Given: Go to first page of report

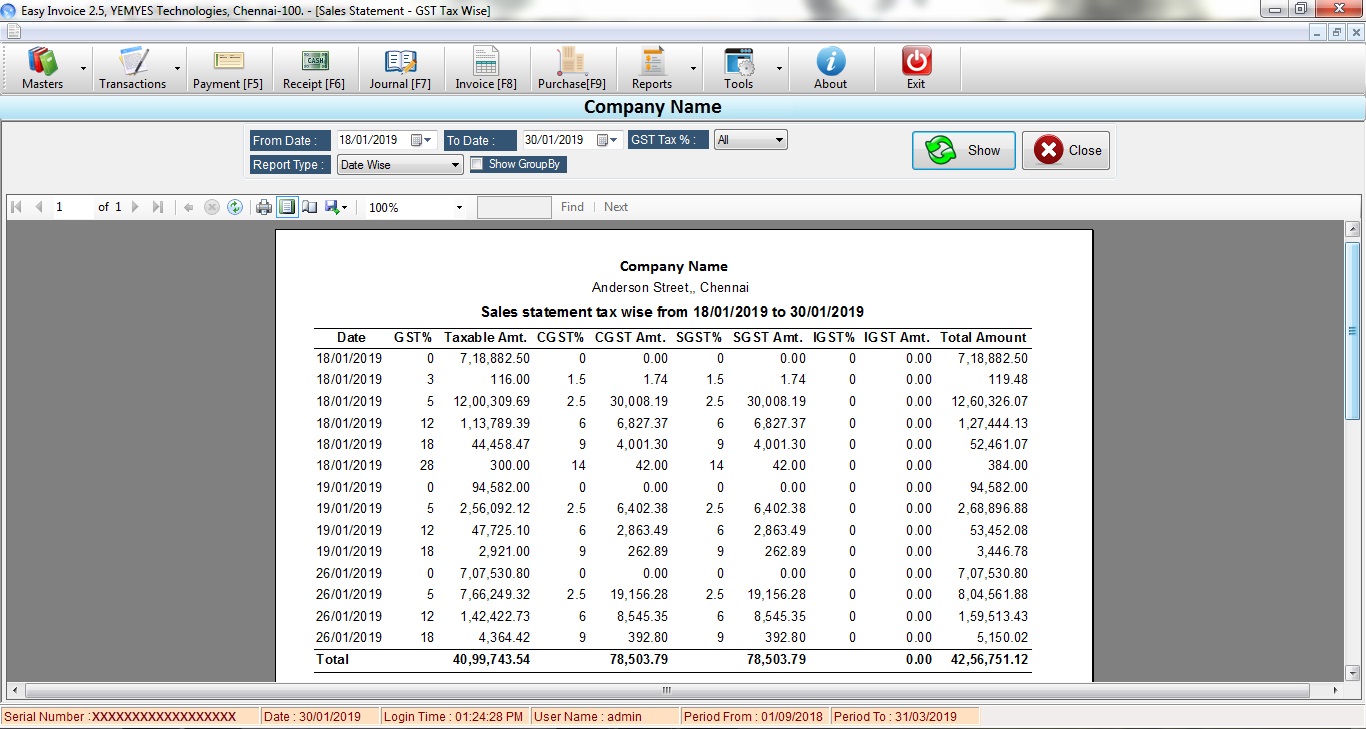Looking at the screenshot, I should point(17,207).
